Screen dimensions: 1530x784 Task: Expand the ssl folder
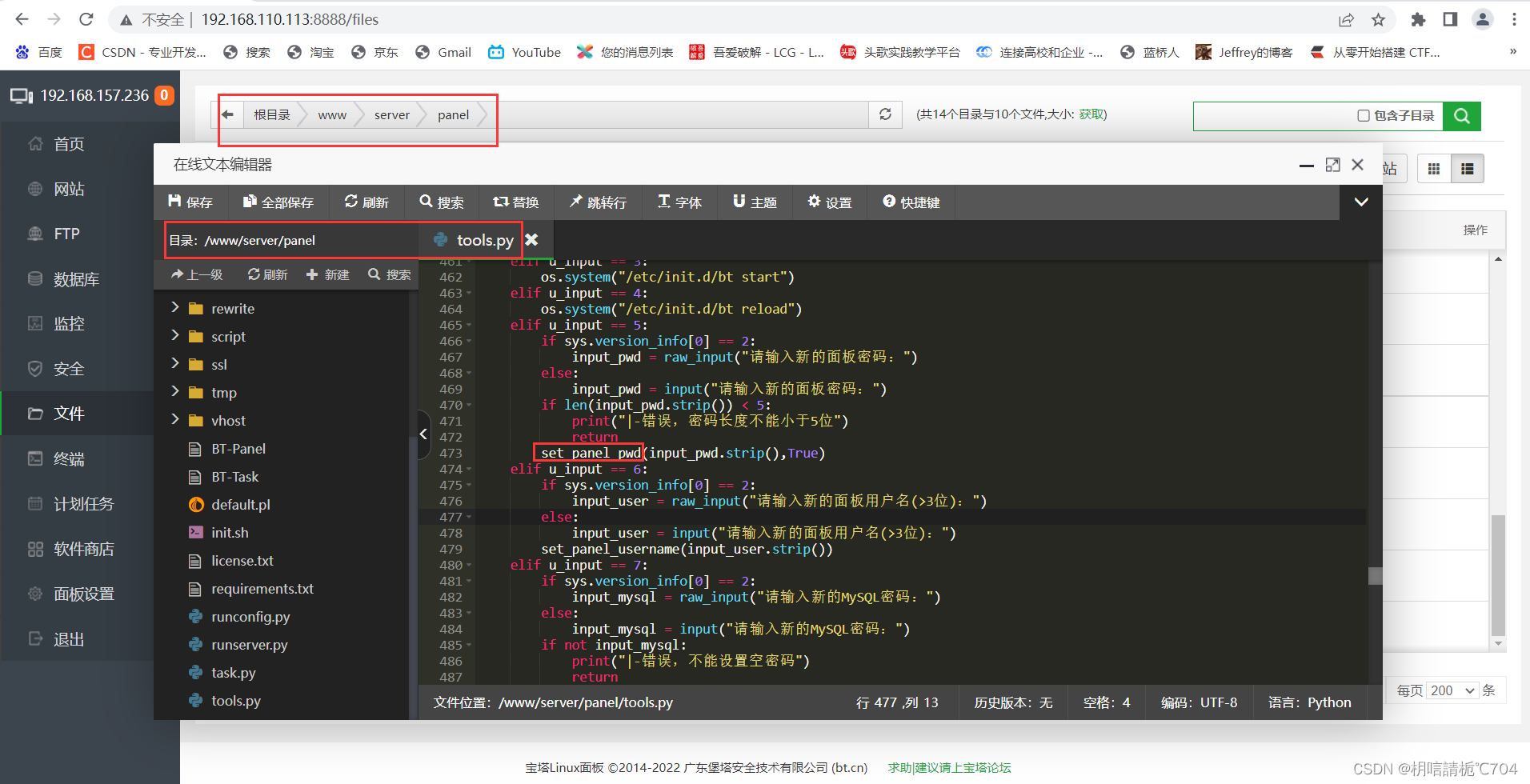click(x=174, y=363)
